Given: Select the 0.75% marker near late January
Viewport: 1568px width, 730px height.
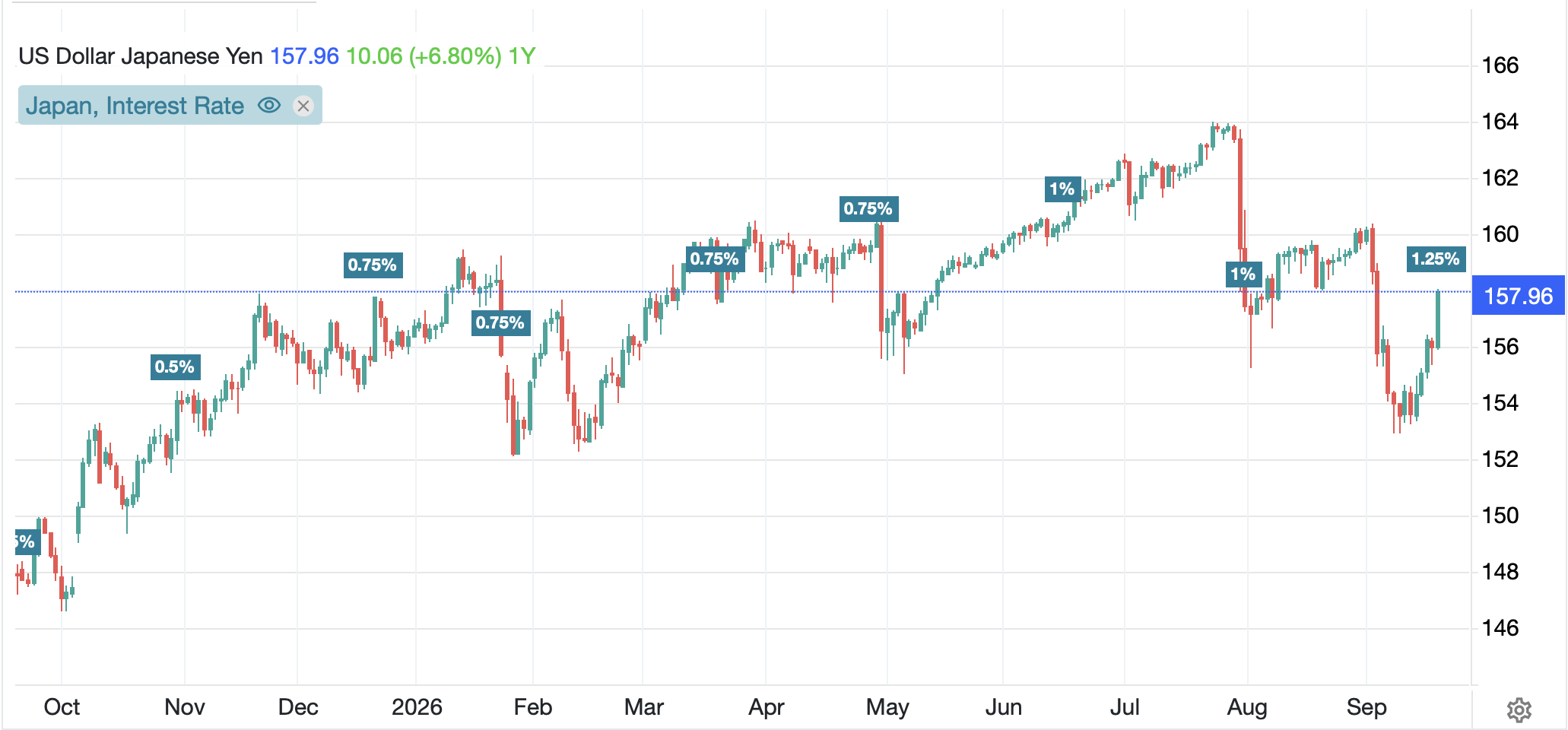Looking at the screenshot, I should point(500,322).
